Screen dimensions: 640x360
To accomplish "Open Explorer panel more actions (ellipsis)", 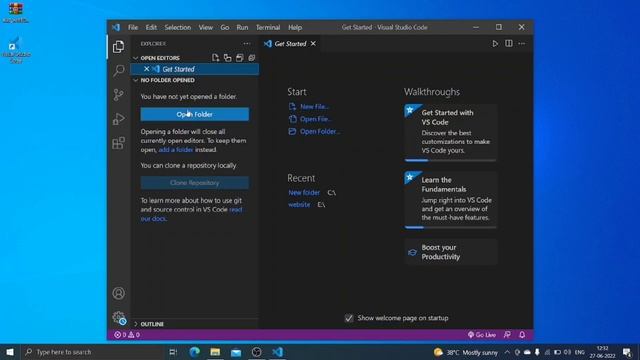I will [x=247, y=44].
